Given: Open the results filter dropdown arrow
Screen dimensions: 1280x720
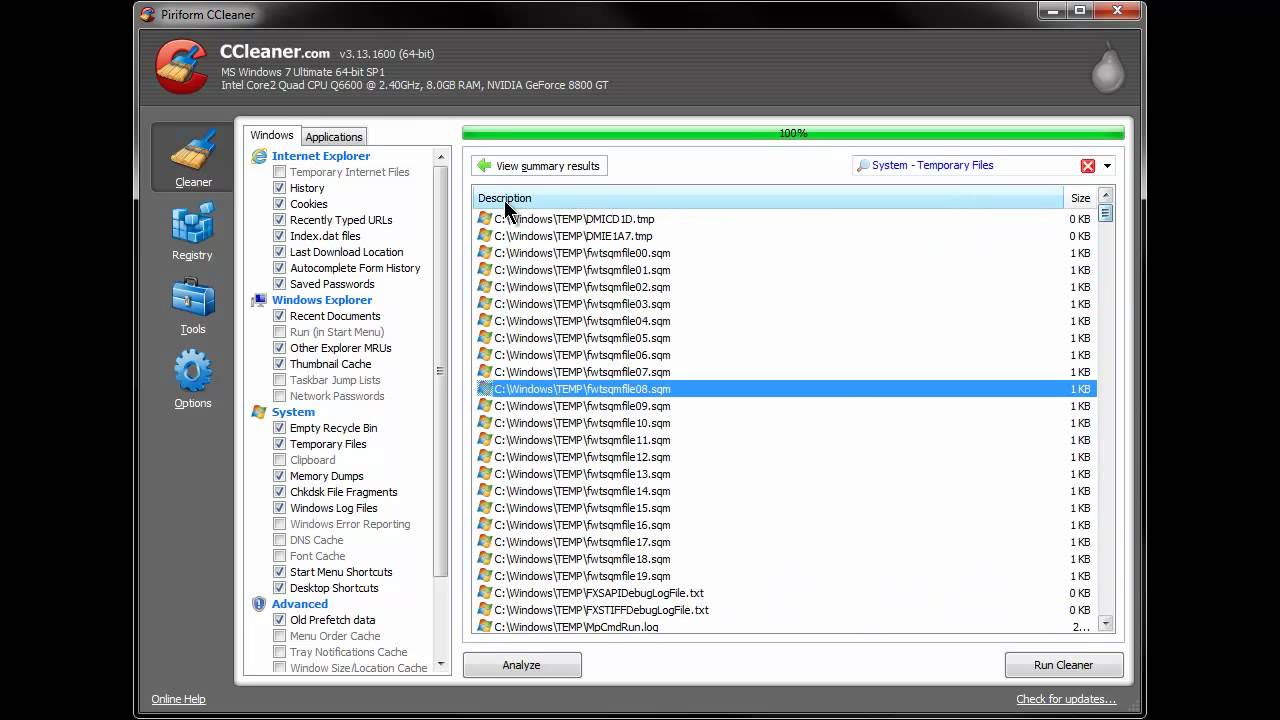Looking at the screenshot, I should pos(1107,166).
